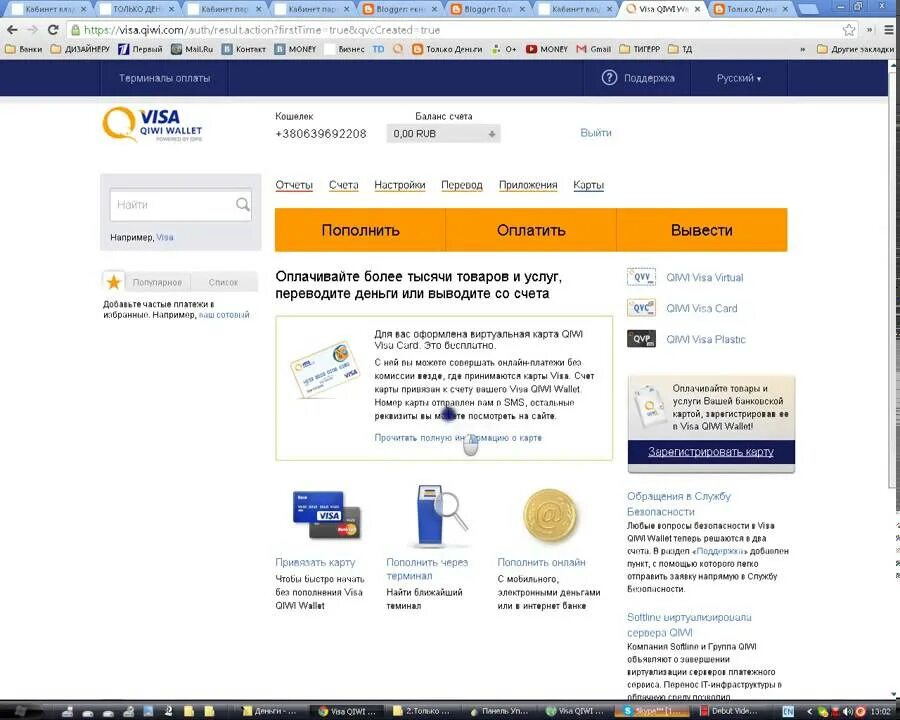Image resolution: width=900 pixels, height=720 pixels.
Task: Open the Русский language dropdown
Action: (x=739, y=78)
